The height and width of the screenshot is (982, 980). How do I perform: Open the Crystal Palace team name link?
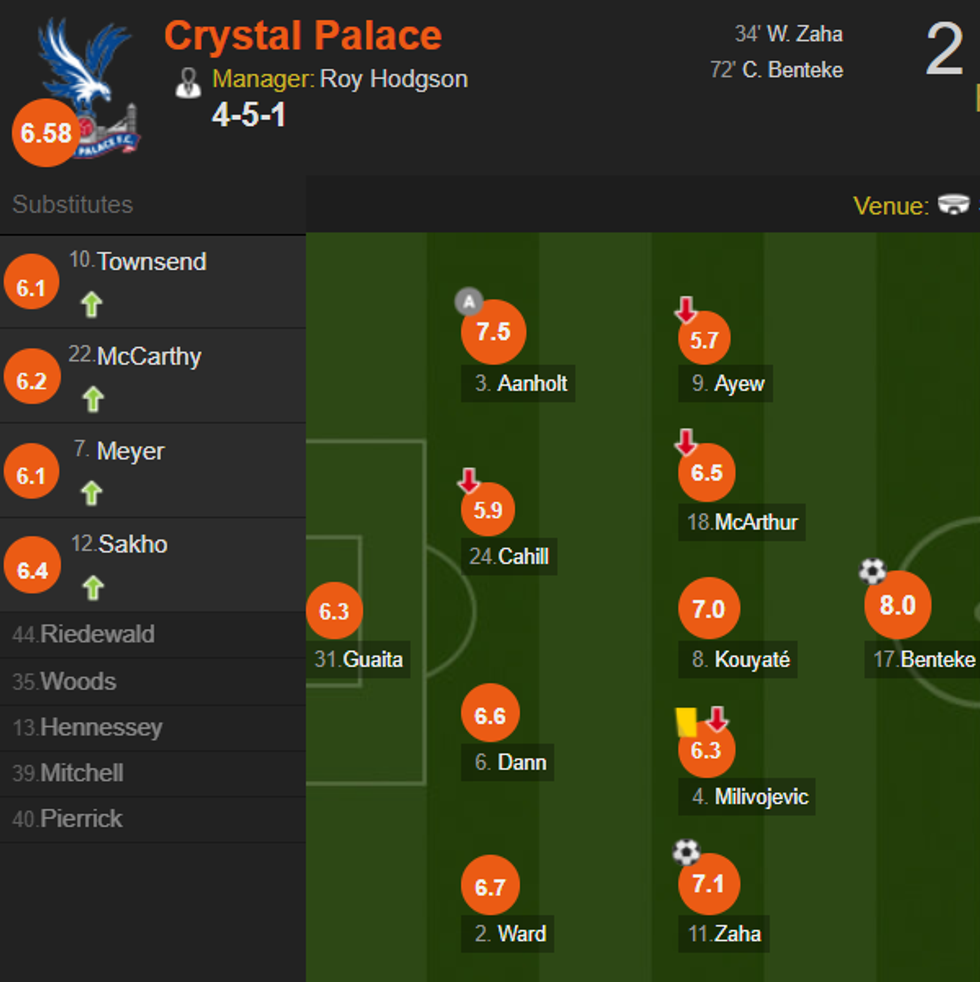(303, 36)
